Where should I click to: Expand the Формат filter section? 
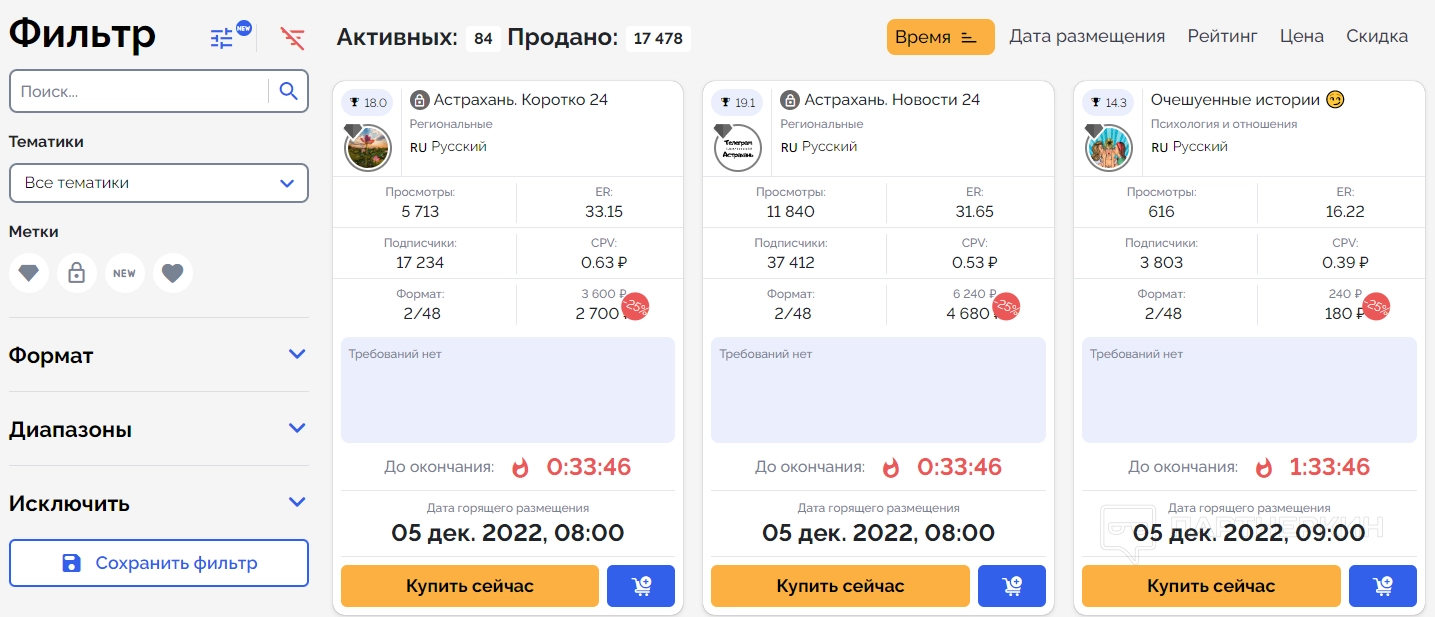(296, 355)
